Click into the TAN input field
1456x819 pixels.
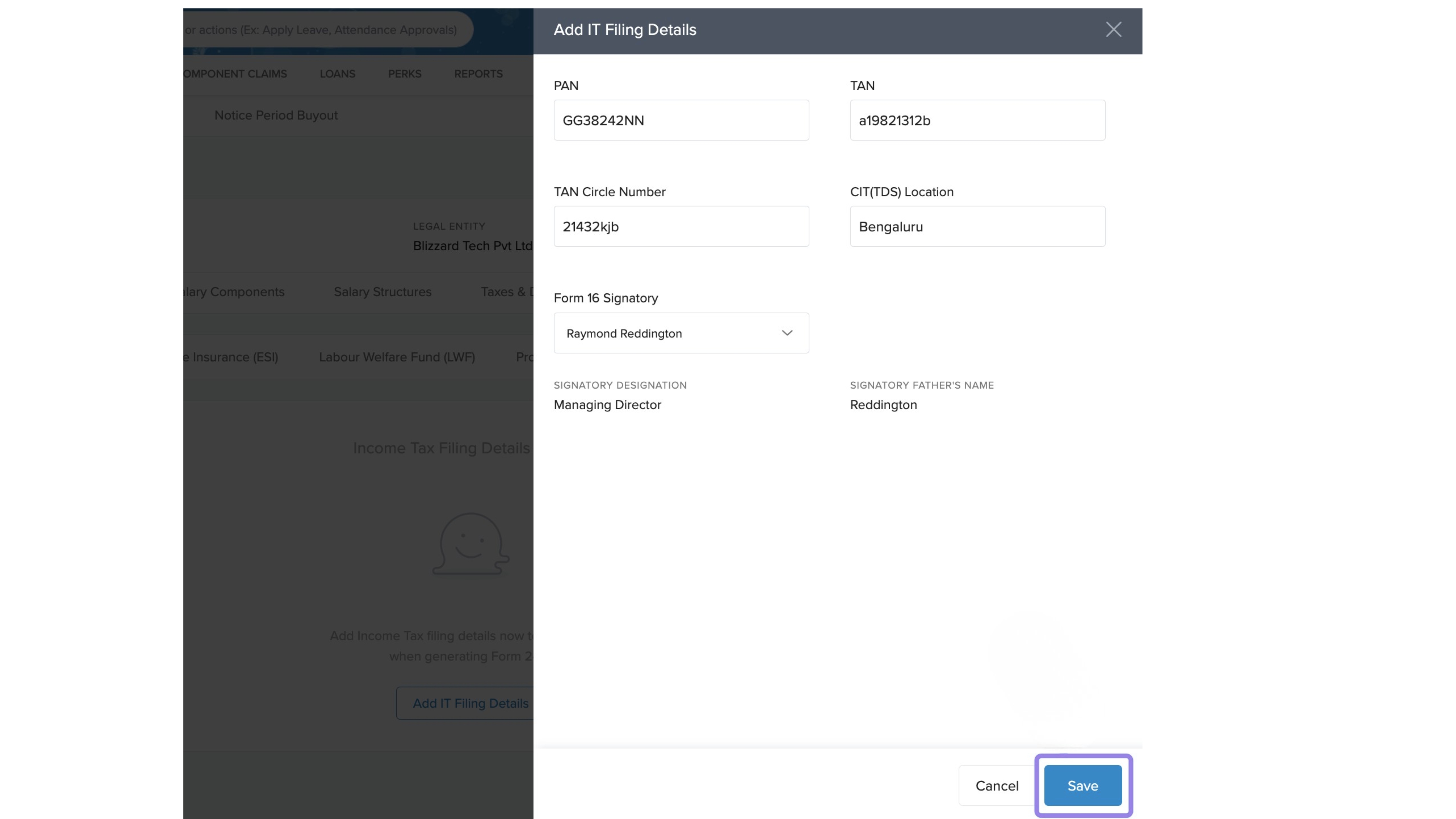pos(977,120)
